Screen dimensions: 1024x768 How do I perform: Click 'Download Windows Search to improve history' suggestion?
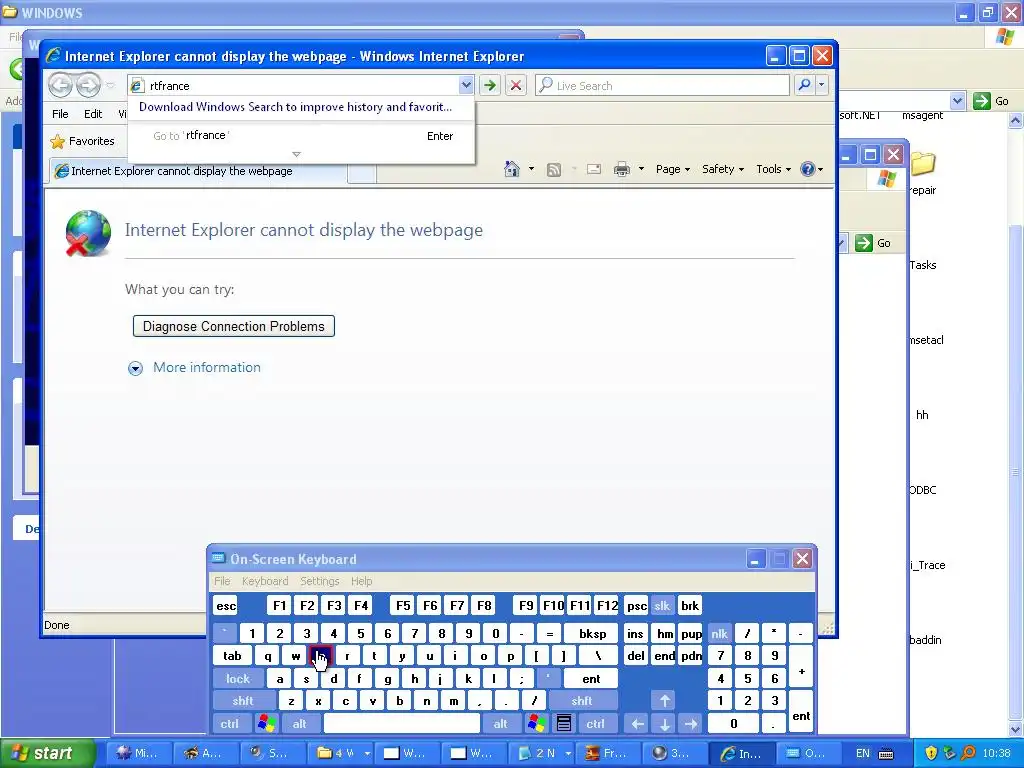(295, 107)
